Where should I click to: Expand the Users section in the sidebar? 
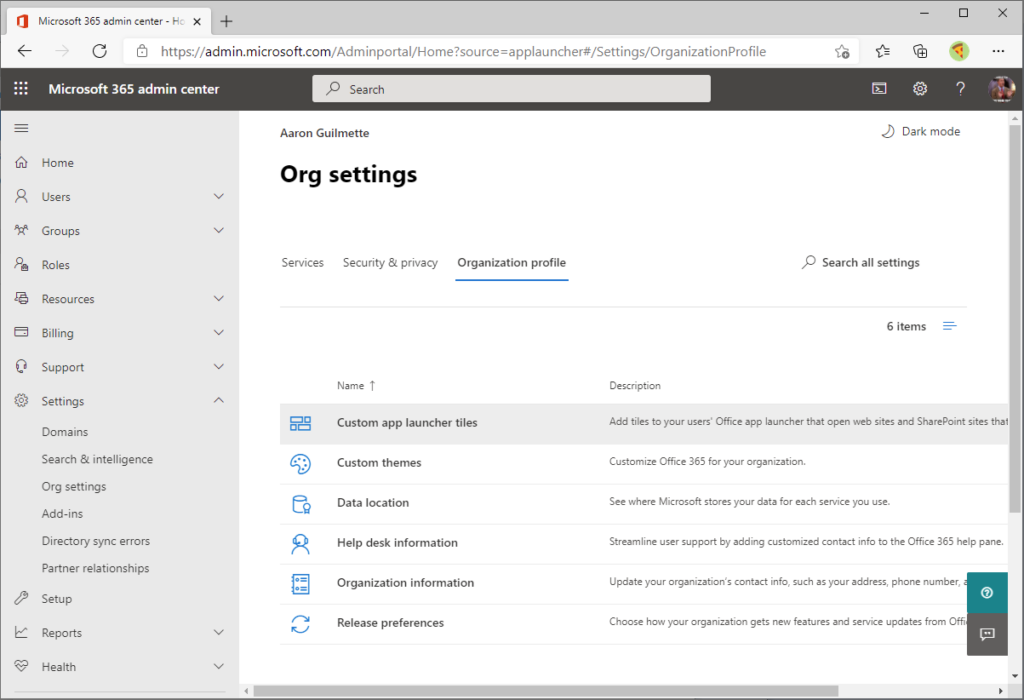click(x=218, y=196)
